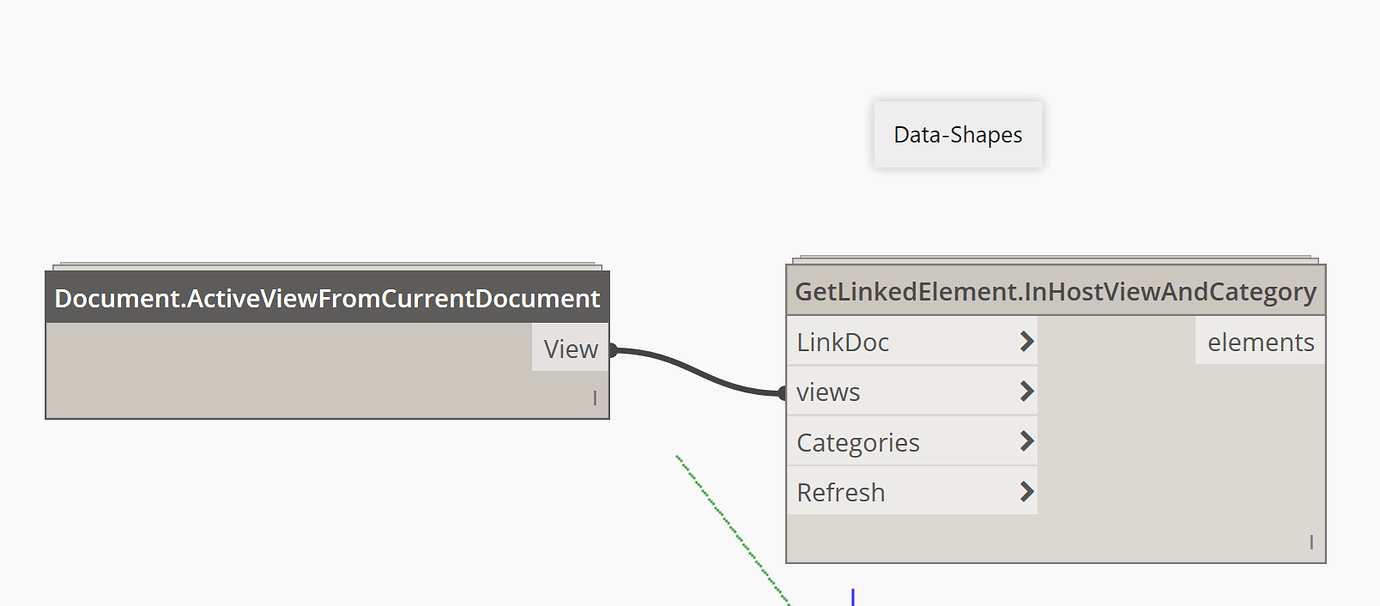
Task: Click the elements output port
Action: tap(1259, 341)
